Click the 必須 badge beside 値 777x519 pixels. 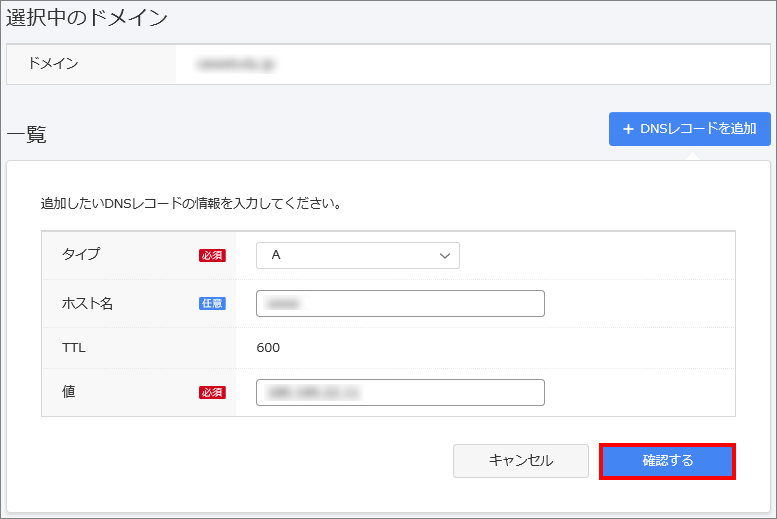coord(212,393)
